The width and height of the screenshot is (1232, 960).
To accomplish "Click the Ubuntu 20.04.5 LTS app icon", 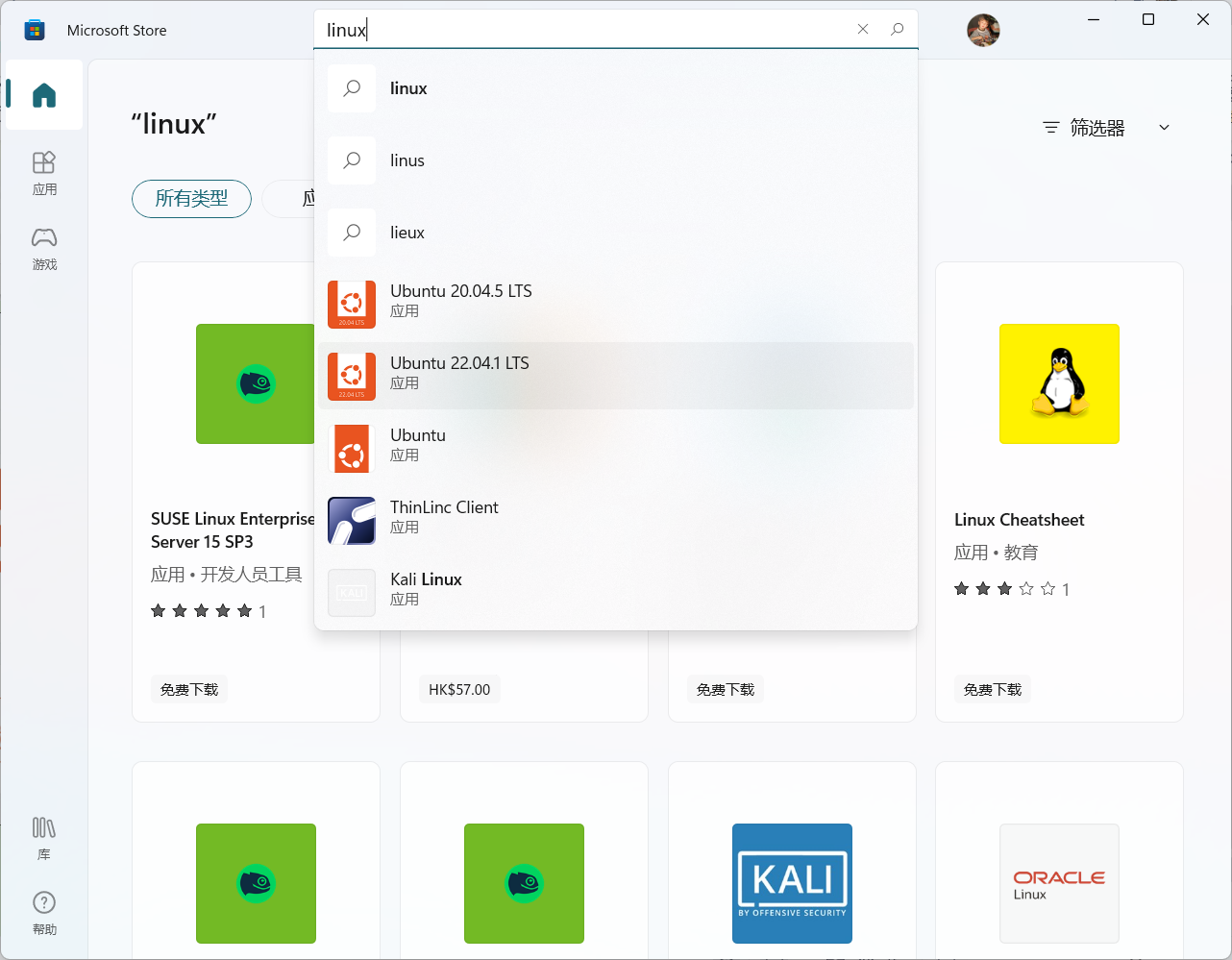I will (352, 305).
